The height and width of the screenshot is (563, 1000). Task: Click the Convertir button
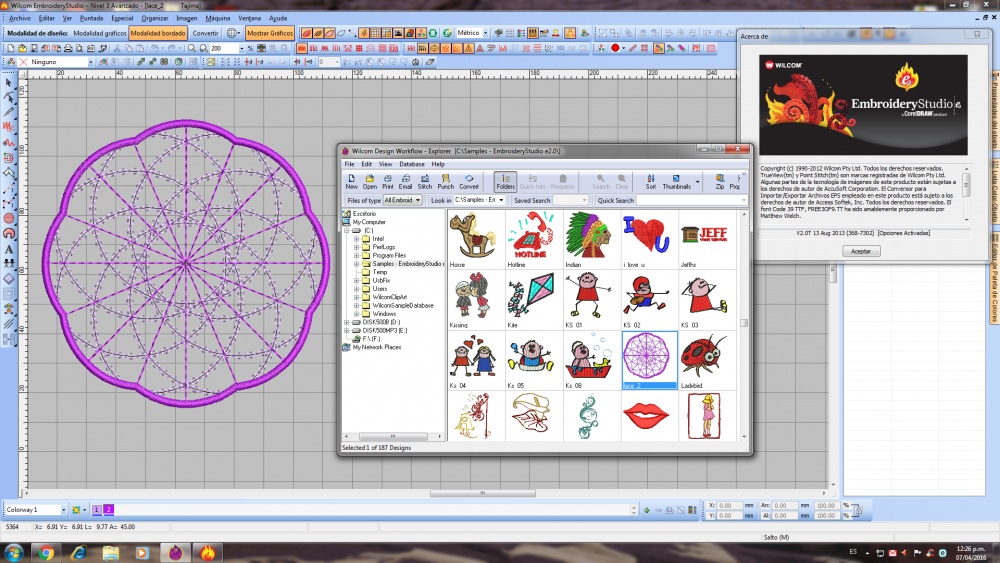(x=205, y=33)
